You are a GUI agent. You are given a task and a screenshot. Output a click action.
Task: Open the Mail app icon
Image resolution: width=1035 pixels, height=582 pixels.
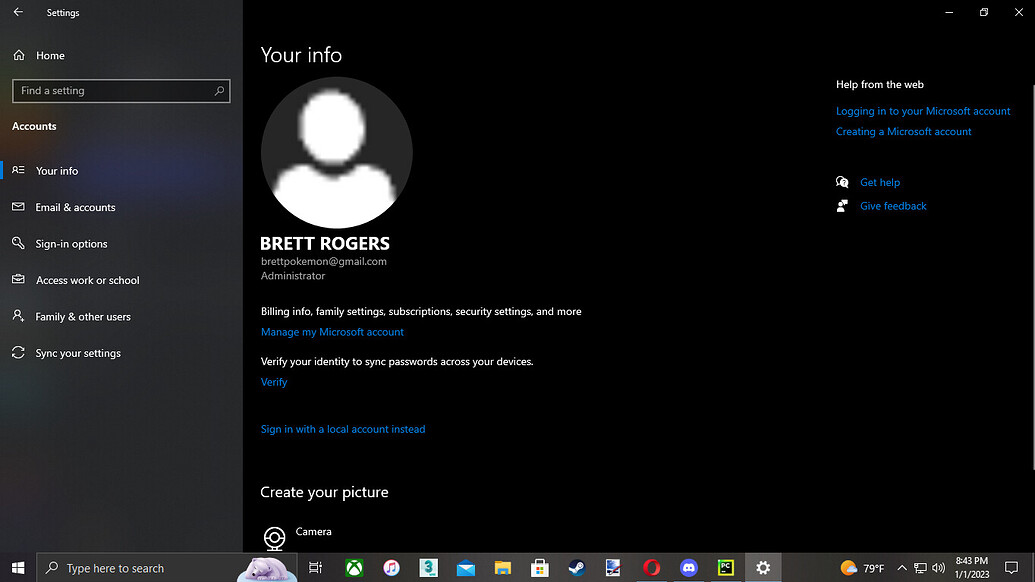(x=466, y=567)
